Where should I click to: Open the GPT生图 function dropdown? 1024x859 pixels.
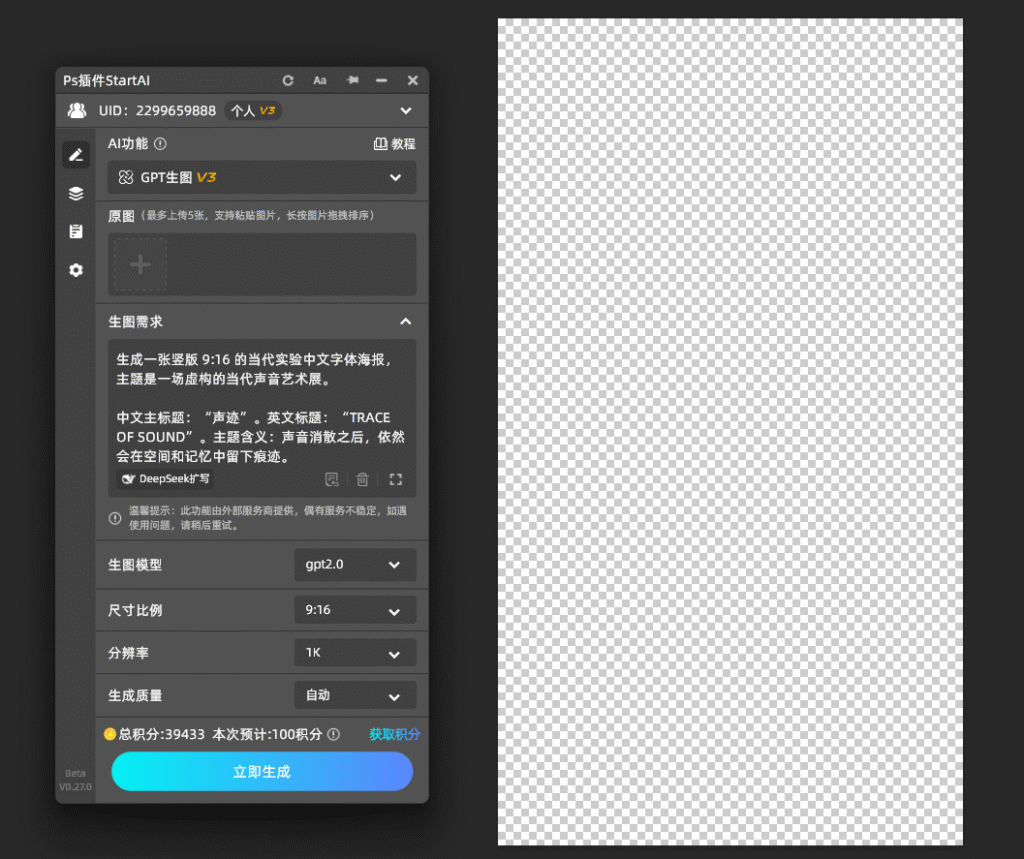(x=262, y=178)
